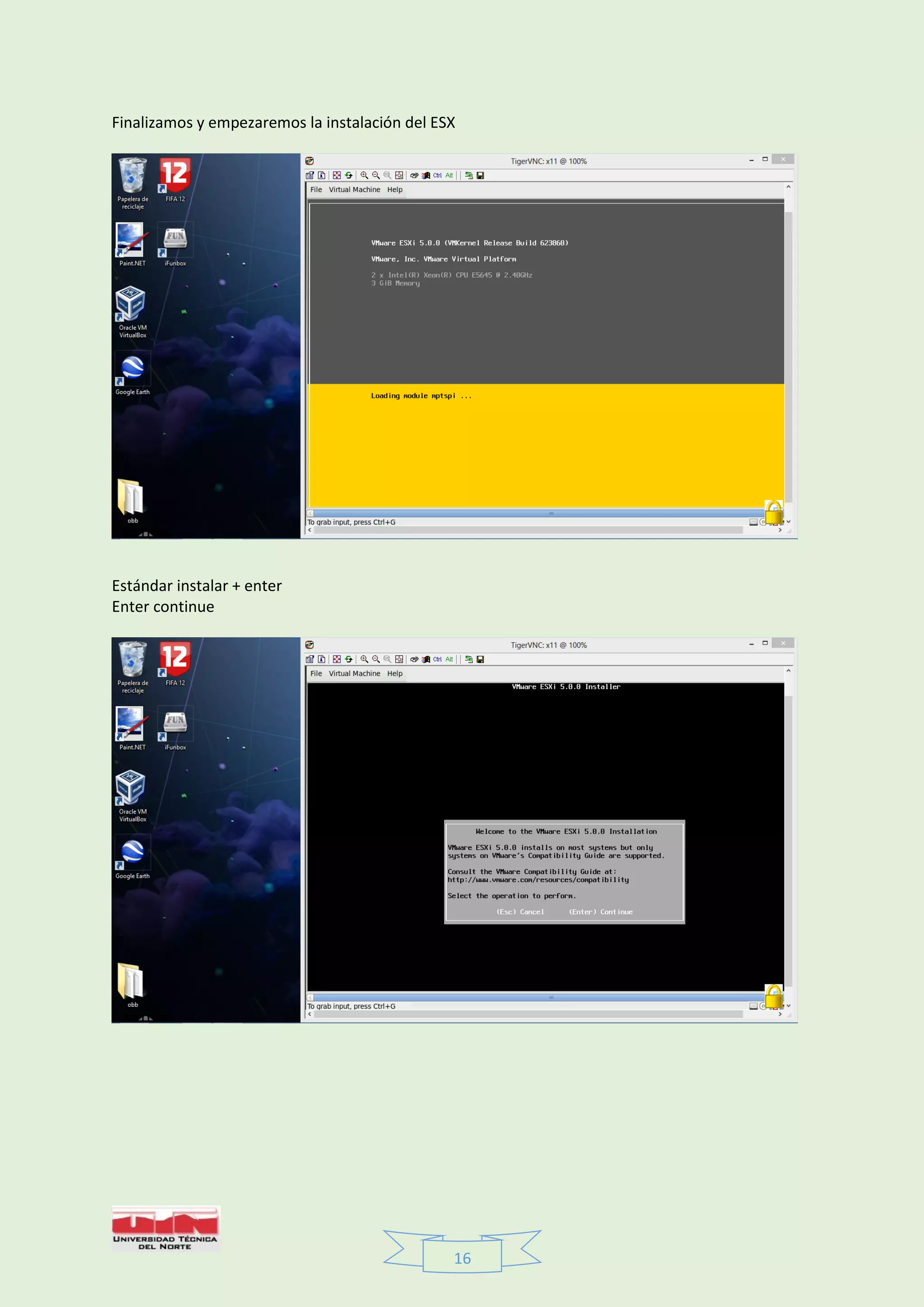The image size is (924, 1307).
Task: Click (Enter) Continue in ESXi installer dialog
Action: pos(600,912)
